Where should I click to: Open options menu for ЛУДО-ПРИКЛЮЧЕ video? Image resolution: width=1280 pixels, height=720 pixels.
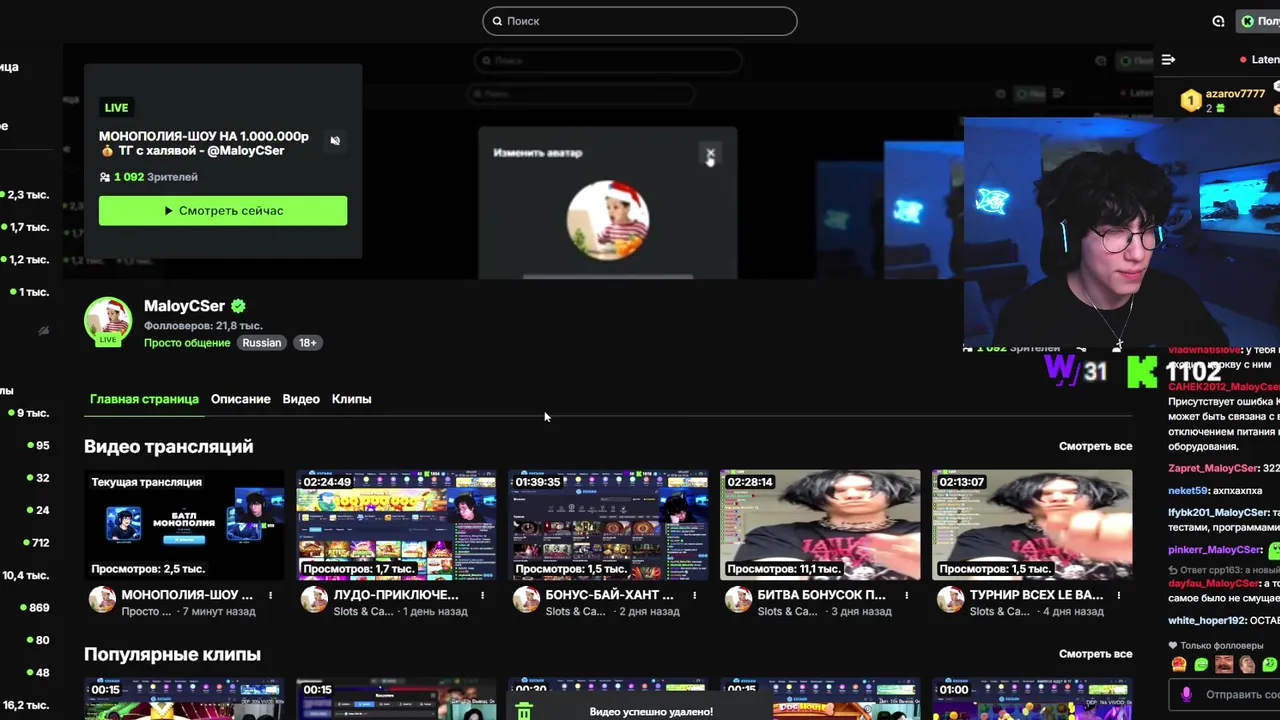click(x=482, y=595)
